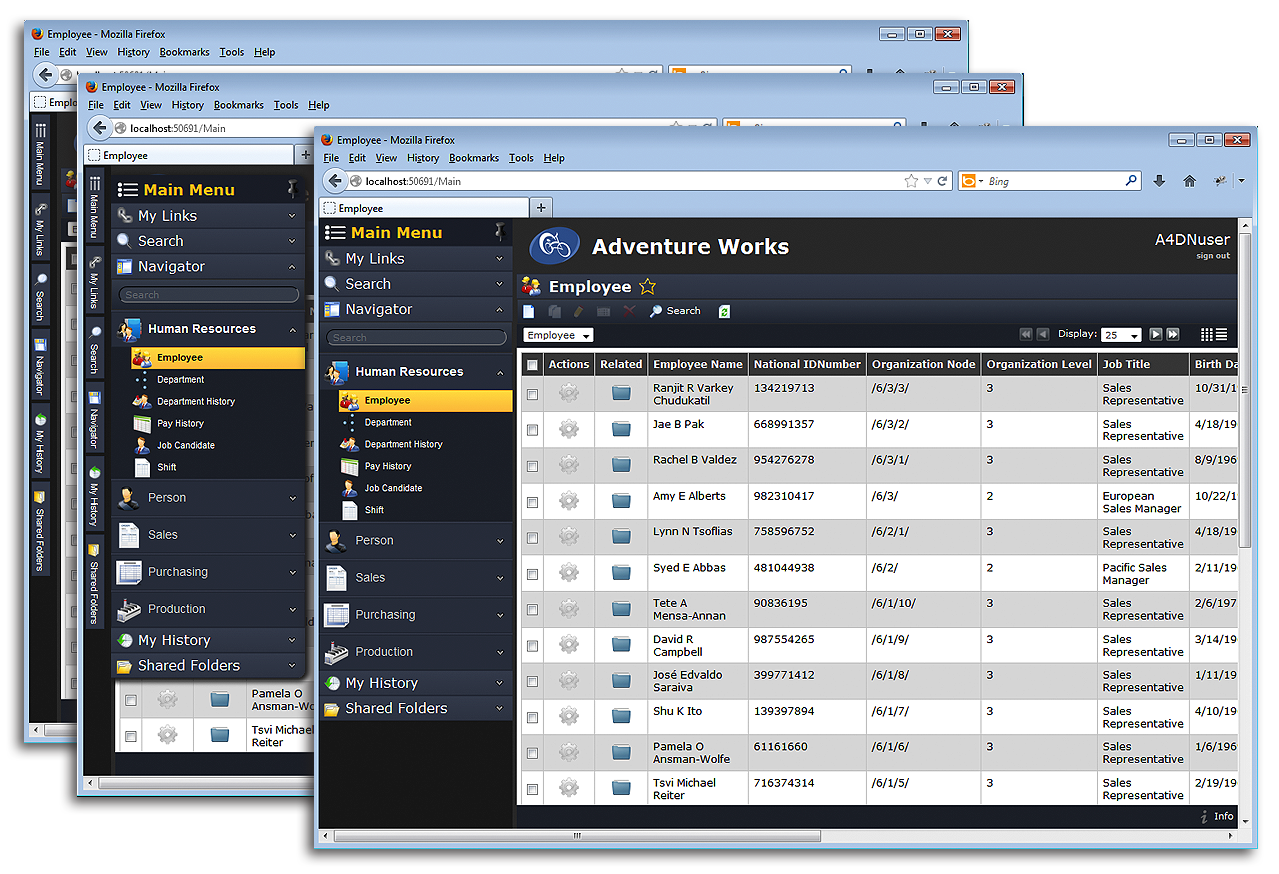Tick checkbox for Syed E Abbas row
The image size is (1279, 874).
[x=532, y=574]
